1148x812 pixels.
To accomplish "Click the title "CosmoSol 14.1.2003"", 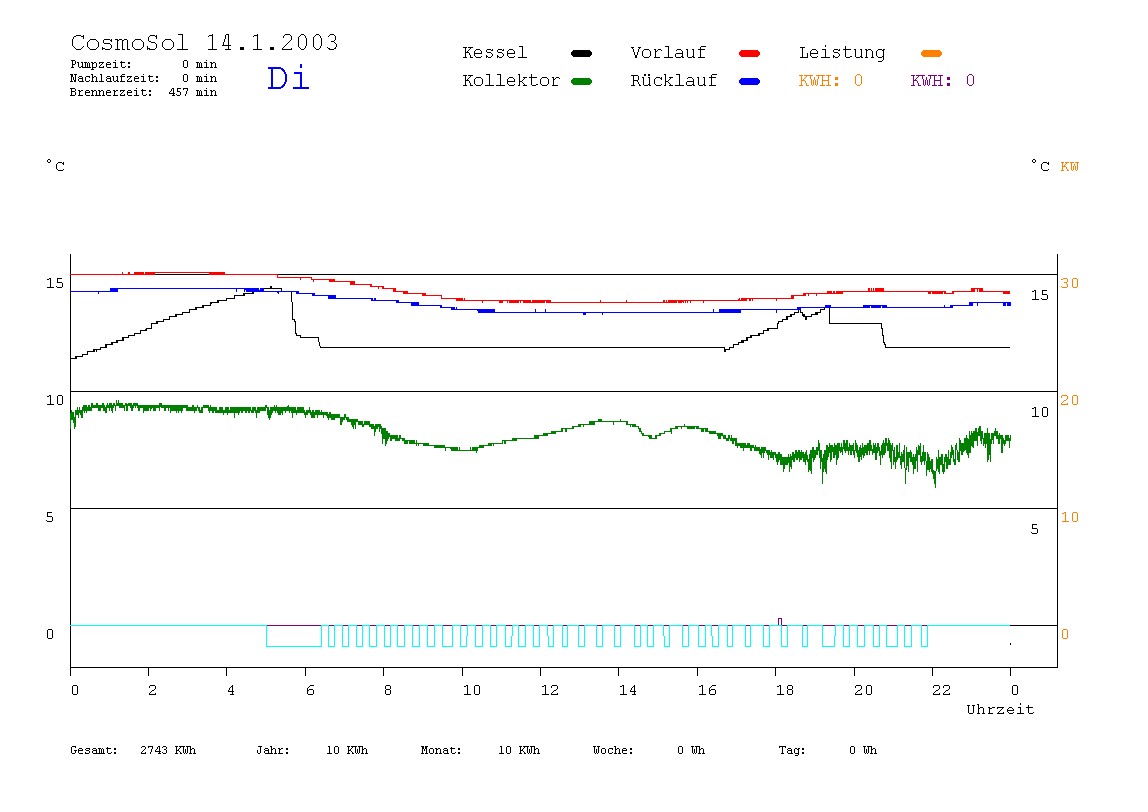I will click(204, 42).
